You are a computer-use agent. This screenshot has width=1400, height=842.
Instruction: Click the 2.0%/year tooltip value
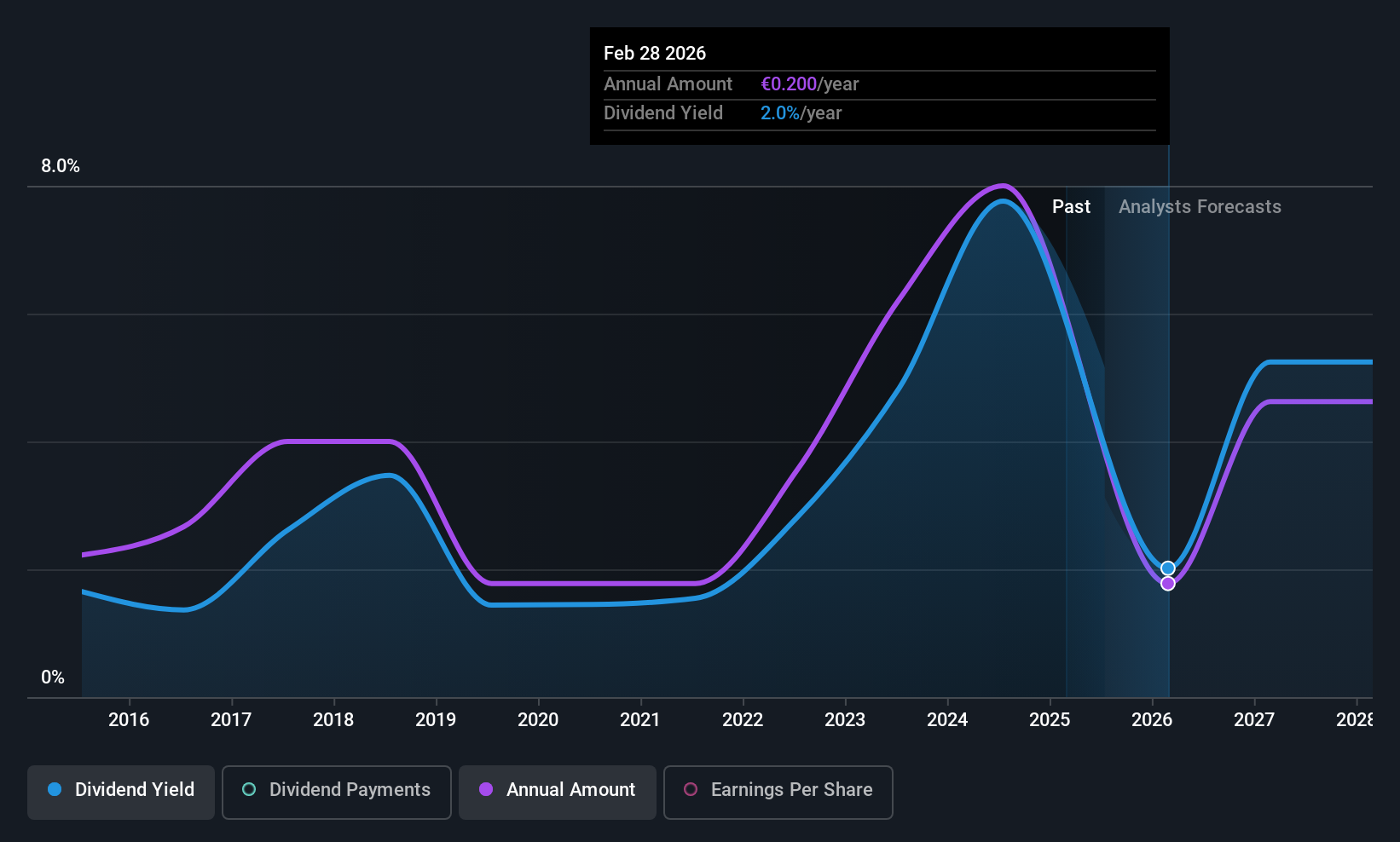801,113
